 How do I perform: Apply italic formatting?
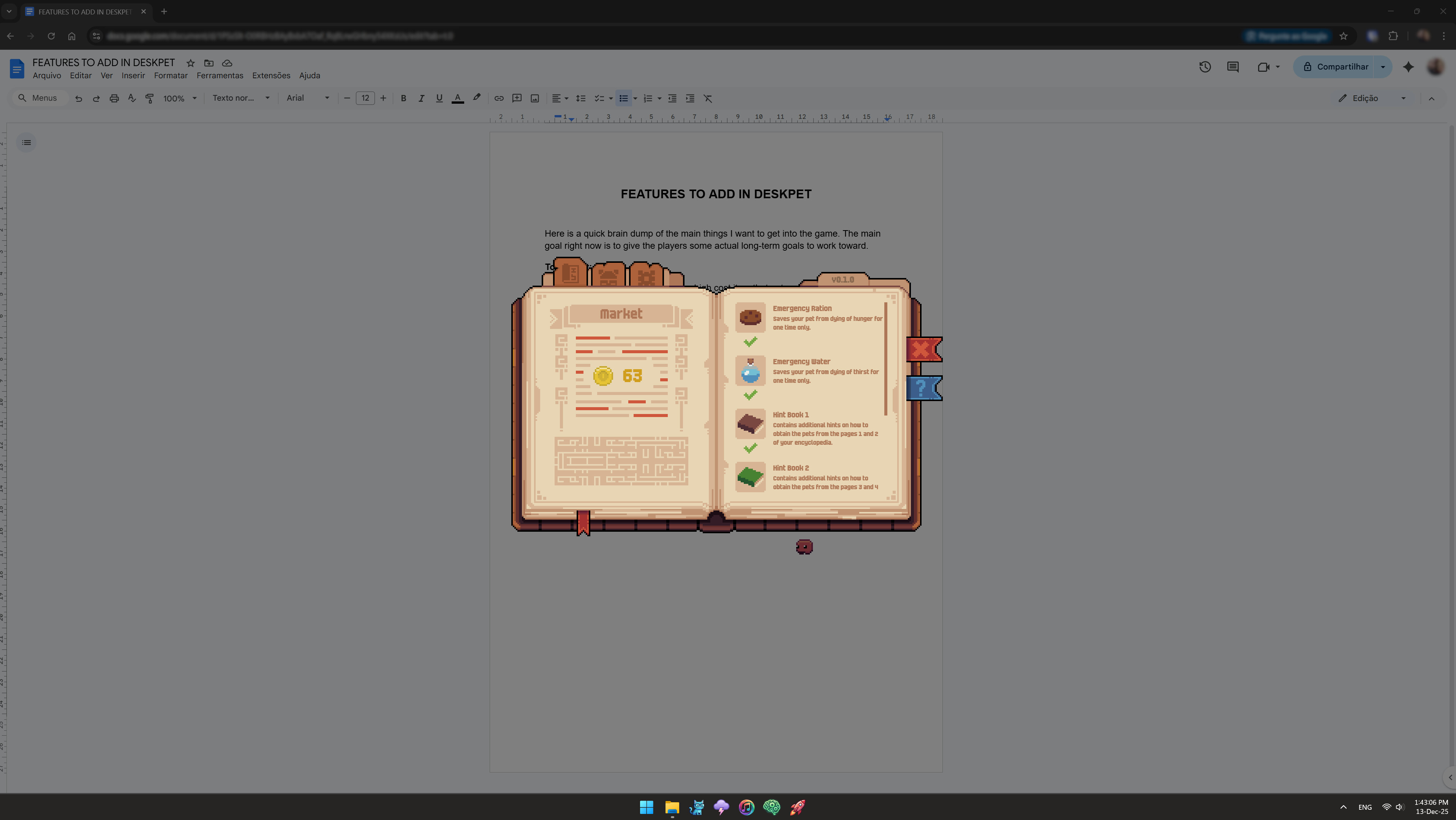pos(421,98)
